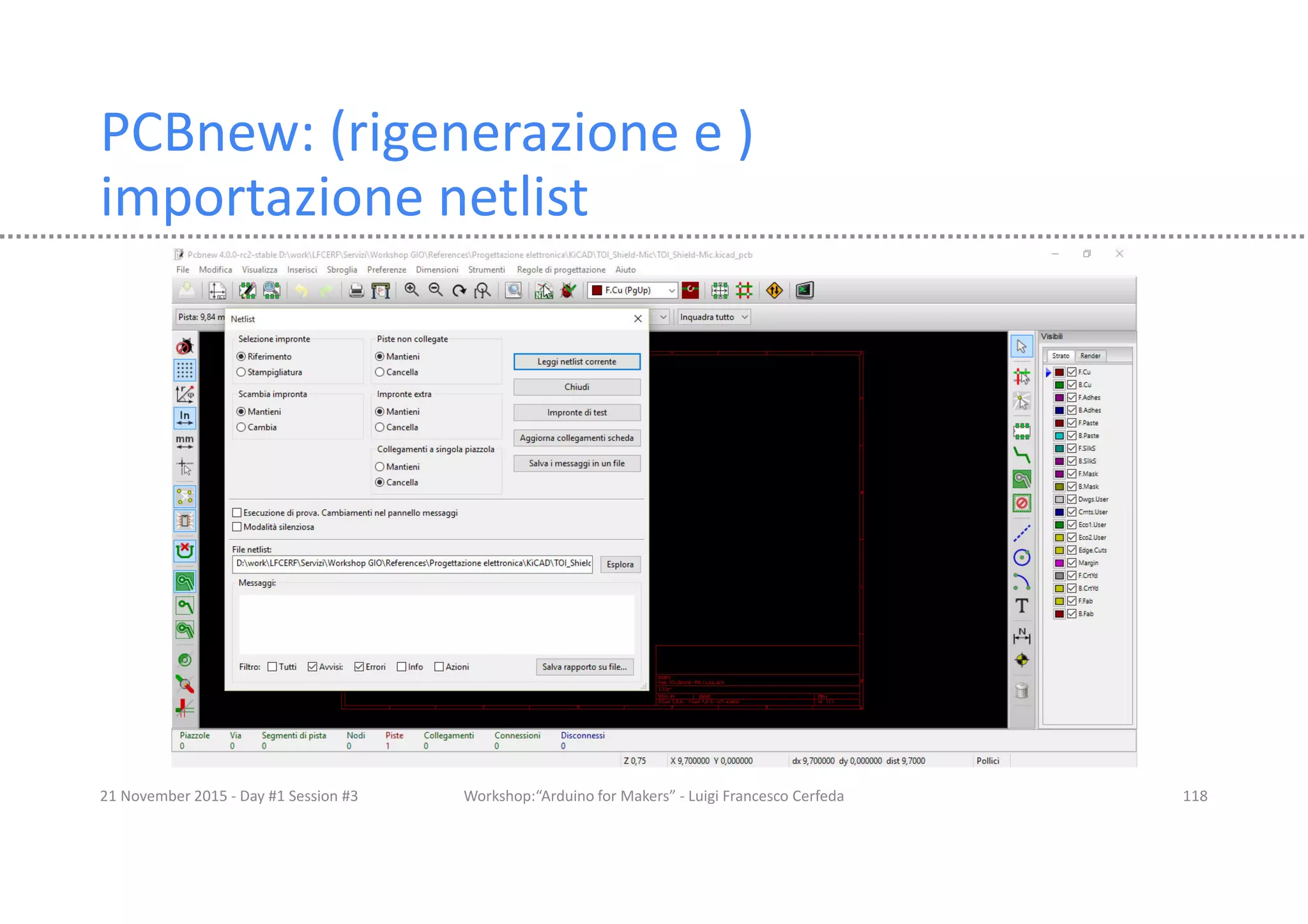Click Leggi netlist corrente button

pyautogui.click(x=577, y=362)
